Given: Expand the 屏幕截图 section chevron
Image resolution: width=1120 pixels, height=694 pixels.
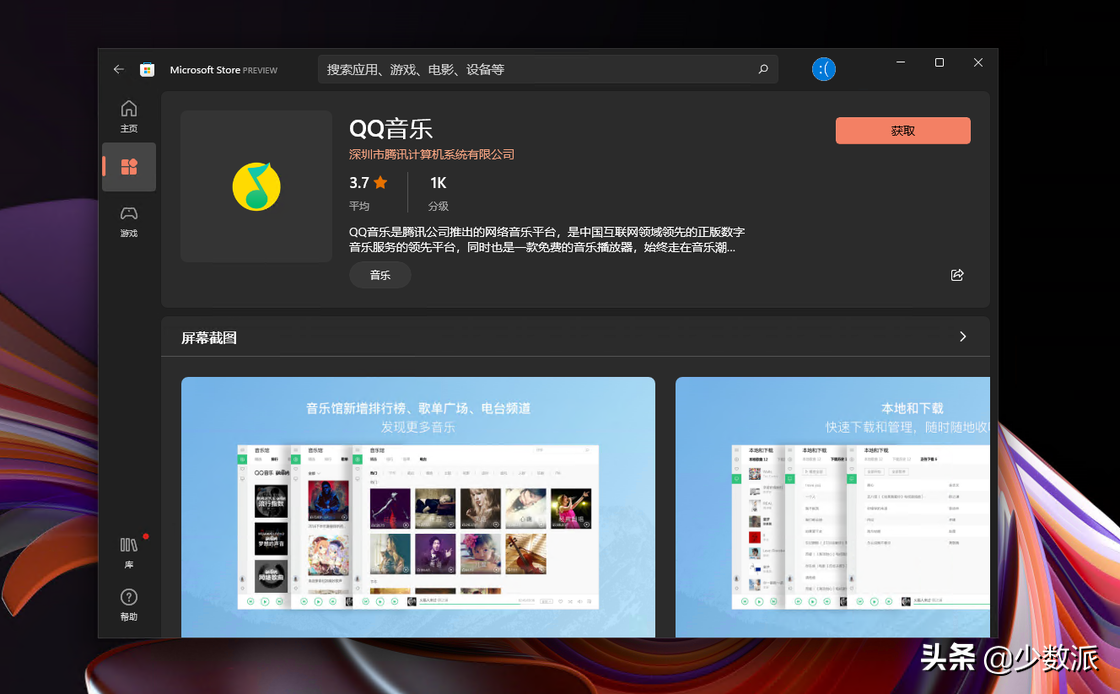Looking at the screenshot, I should [x=963, y=336].
